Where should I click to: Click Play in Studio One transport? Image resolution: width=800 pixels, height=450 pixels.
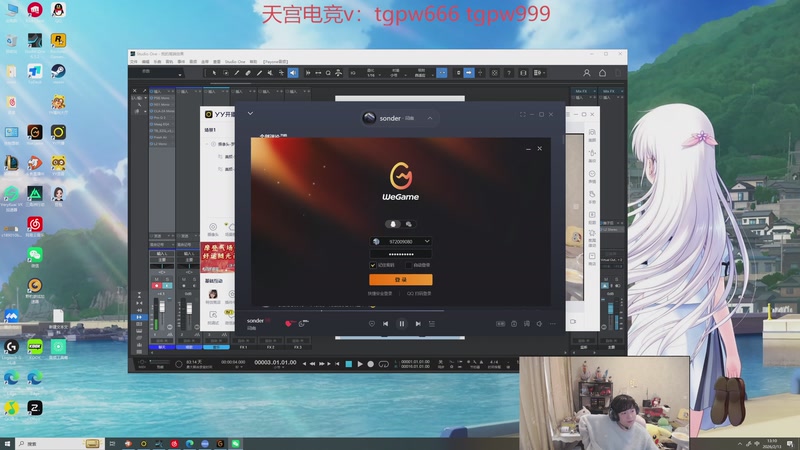360,364
